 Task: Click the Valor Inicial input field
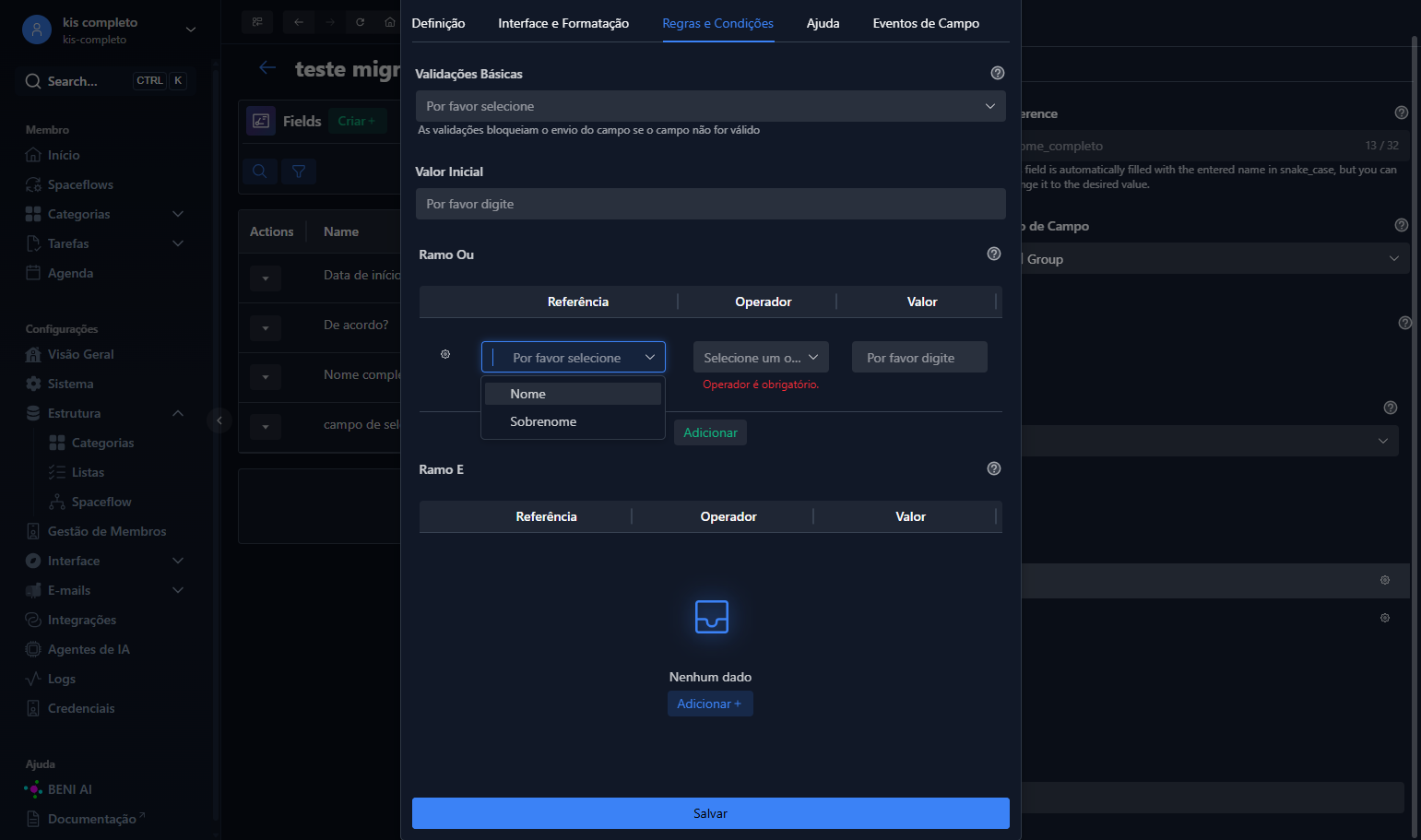710,204
